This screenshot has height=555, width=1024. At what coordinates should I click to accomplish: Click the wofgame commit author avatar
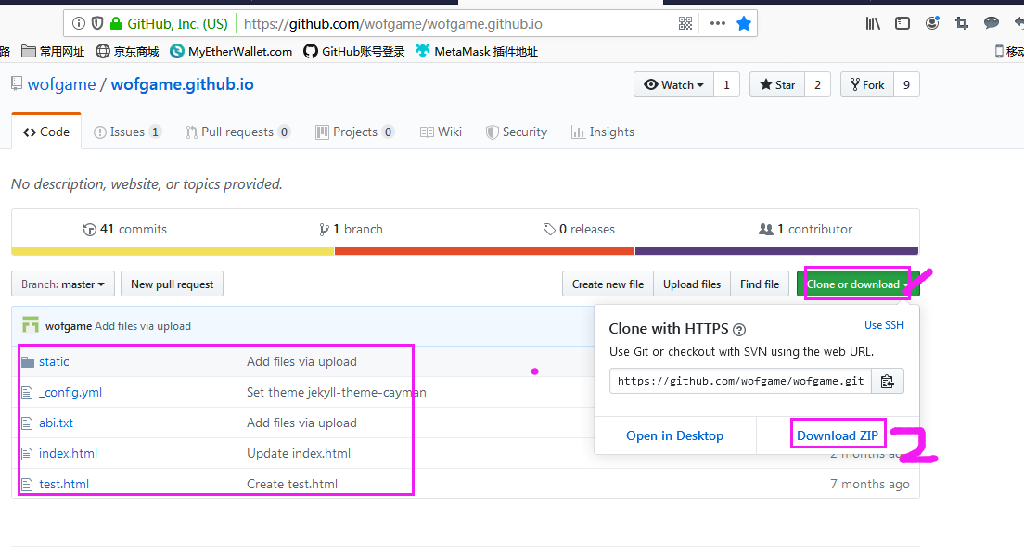(x=30, y=325)
